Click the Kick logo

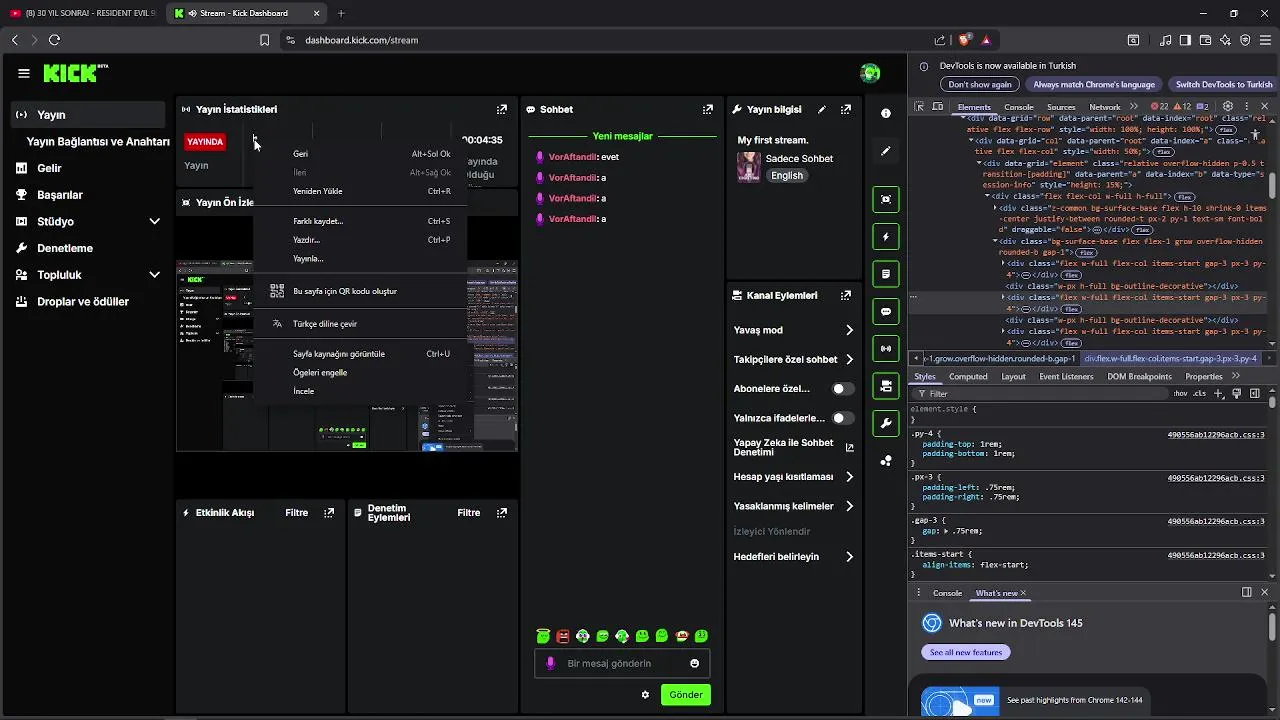pos(75,73)
